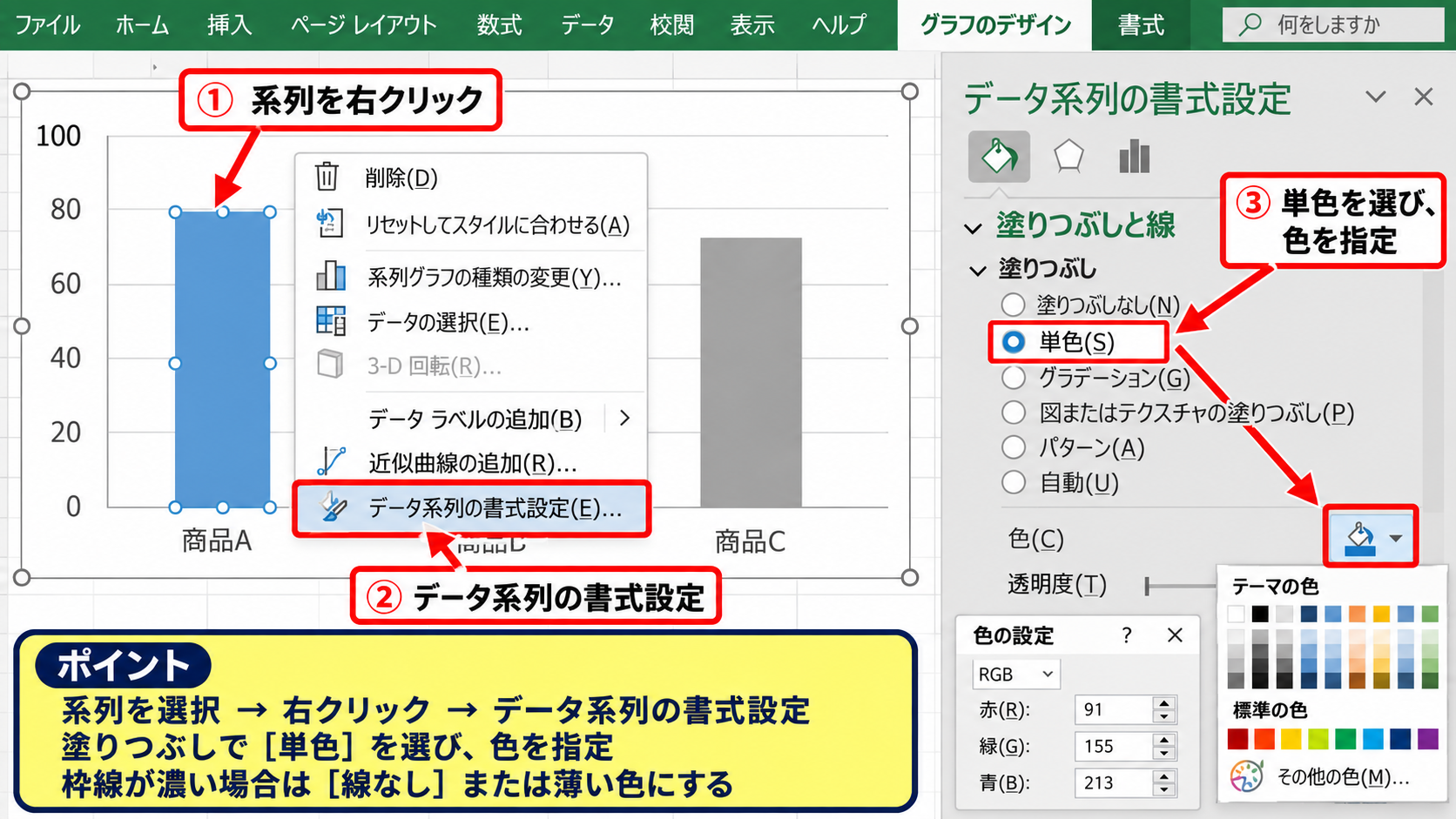Viewport: 1456px width, 819px height.
Task: Open the RGB color model dropdown
Action: tap(1016, 674)
